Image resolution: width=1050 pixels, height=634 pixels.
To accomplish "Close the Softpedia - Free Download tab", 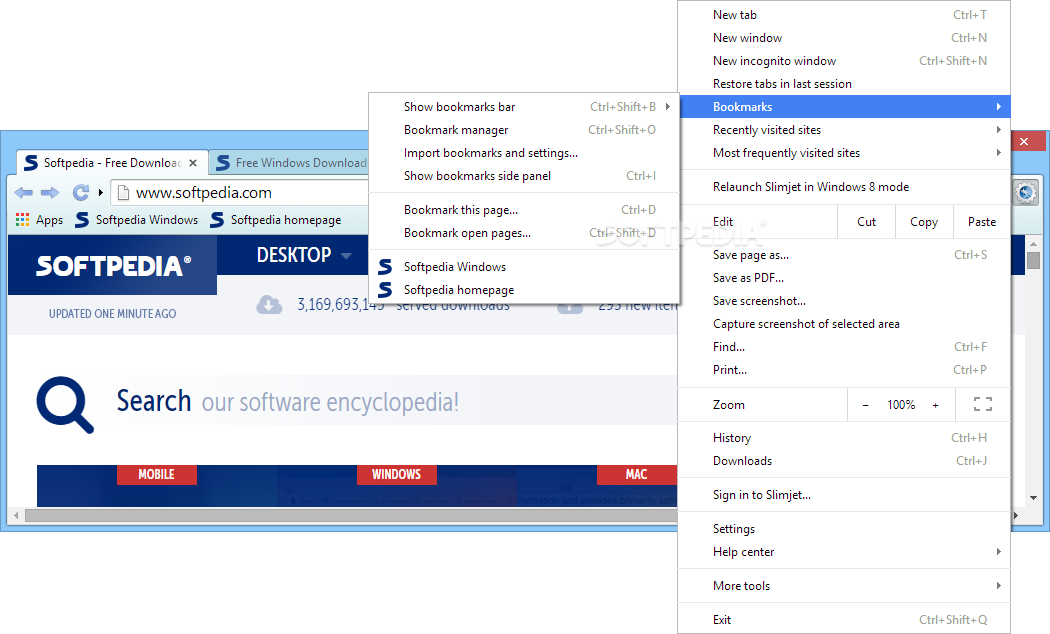I will click(193, 163).
